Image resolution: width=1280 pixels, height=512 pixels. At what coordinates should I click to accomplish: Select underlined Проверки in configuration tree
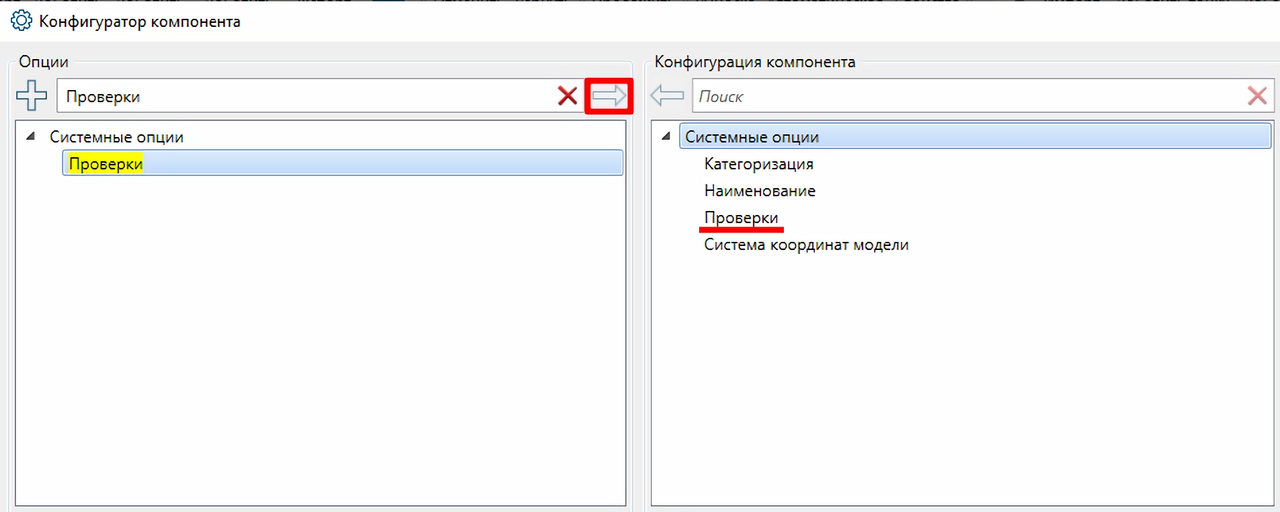(741, 217)
